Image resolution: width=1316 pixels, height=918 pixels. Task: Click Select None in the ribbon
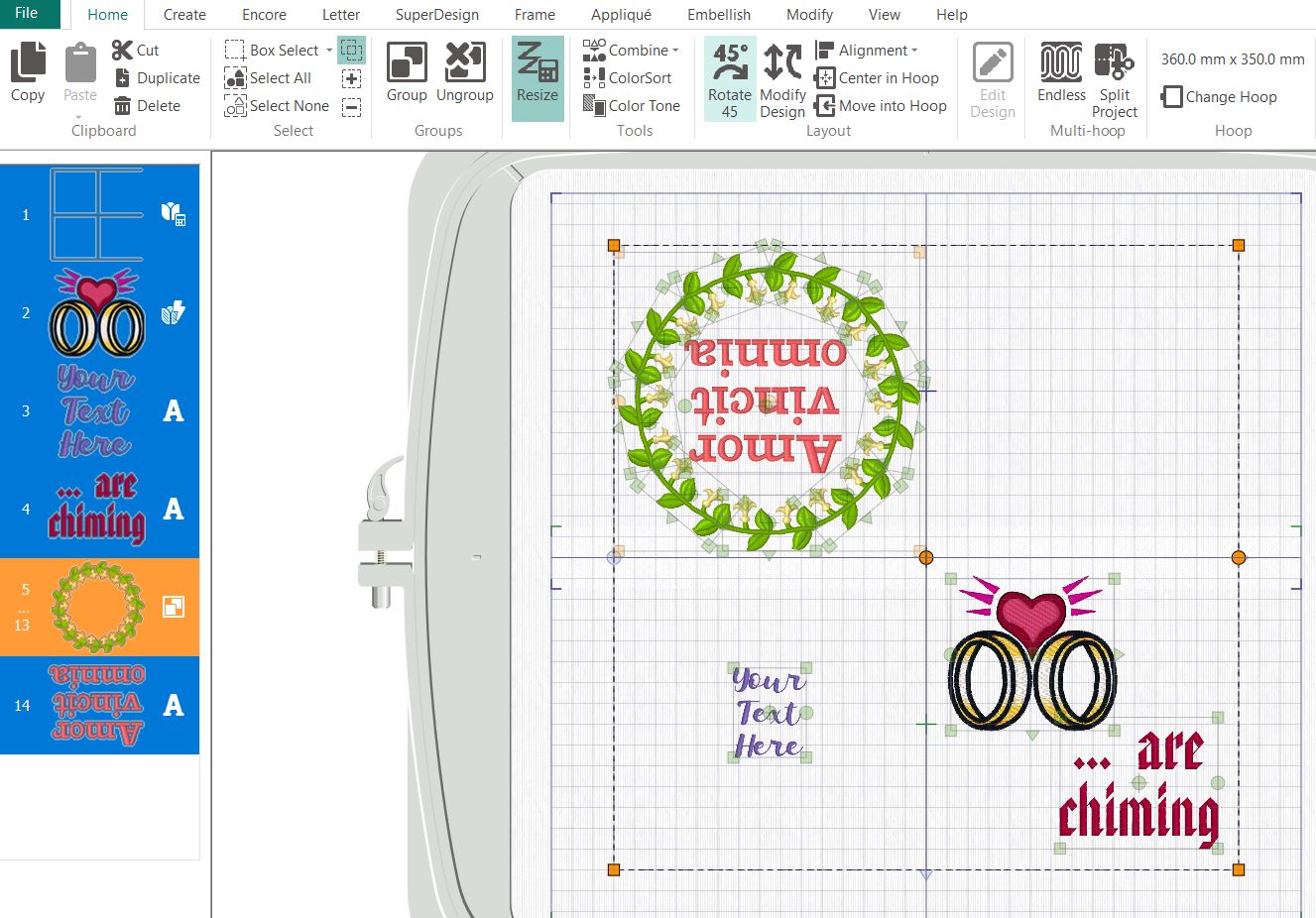[x=277, y=105]
